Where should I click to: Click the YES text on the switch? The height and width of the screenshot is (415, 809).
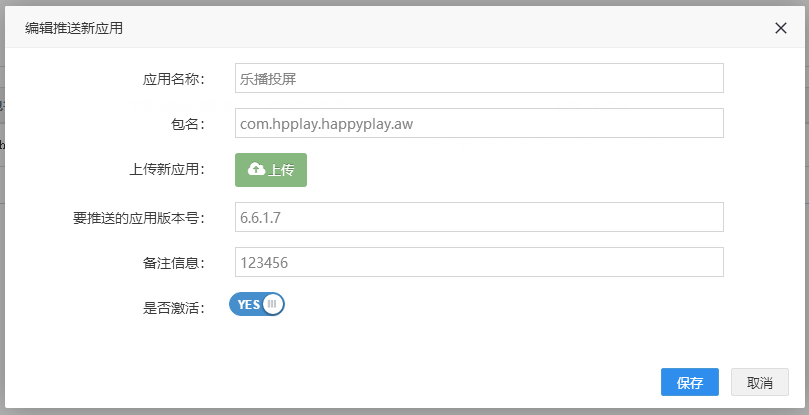pyautogui.click(x=248, y=305)
